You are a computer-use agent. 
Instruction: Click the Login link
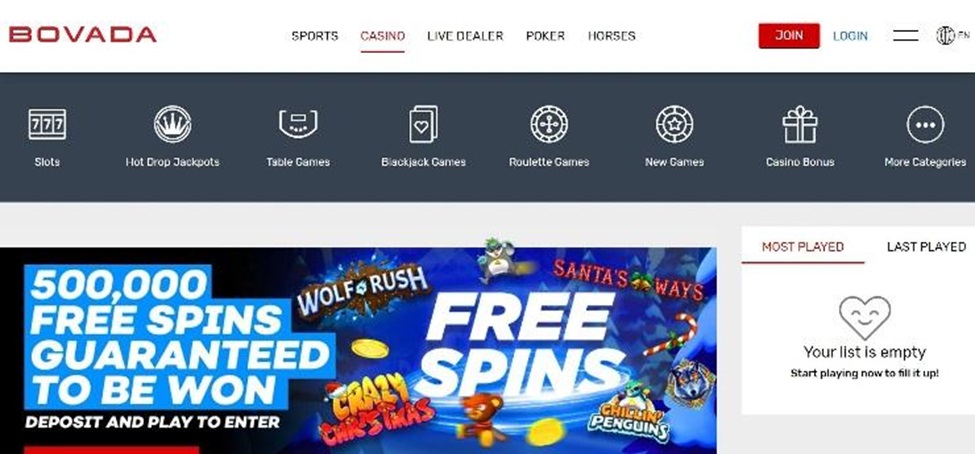pos(850,36)
